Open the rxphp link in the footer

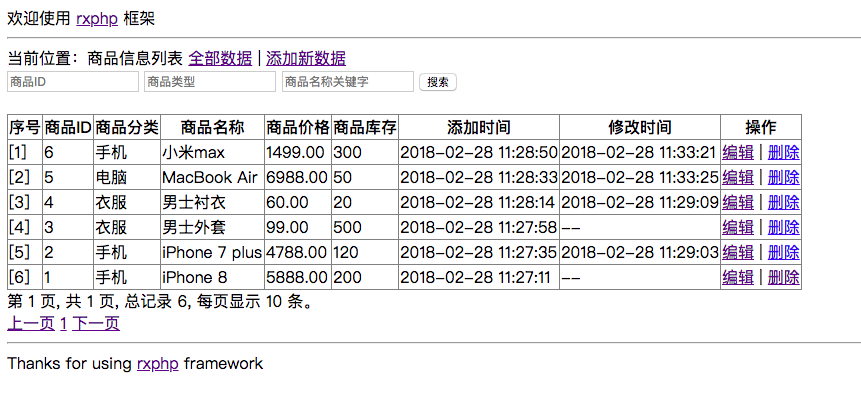pos(158,363)
